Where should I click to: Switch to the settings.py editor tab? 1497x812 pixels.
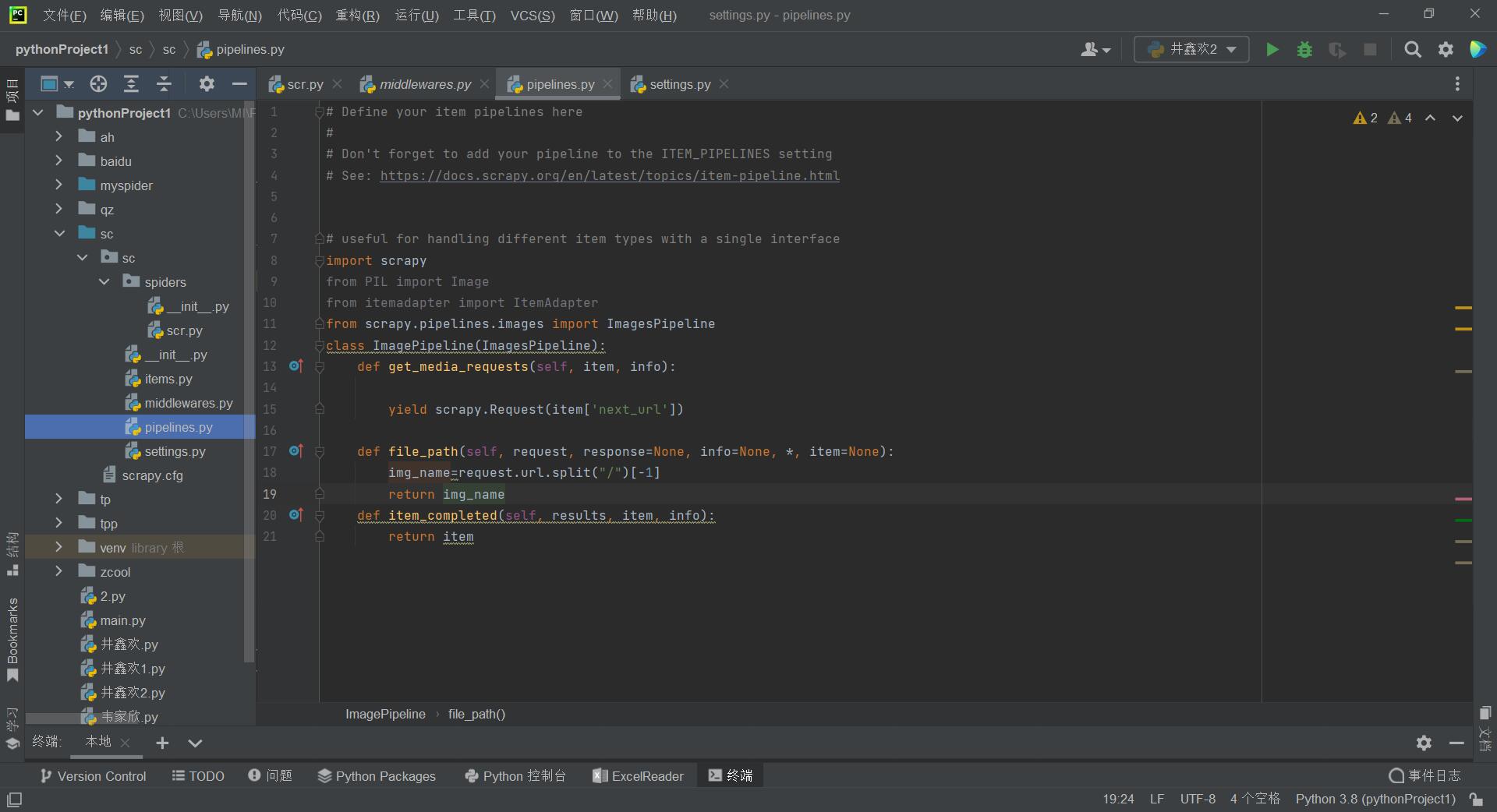[679, 84]
